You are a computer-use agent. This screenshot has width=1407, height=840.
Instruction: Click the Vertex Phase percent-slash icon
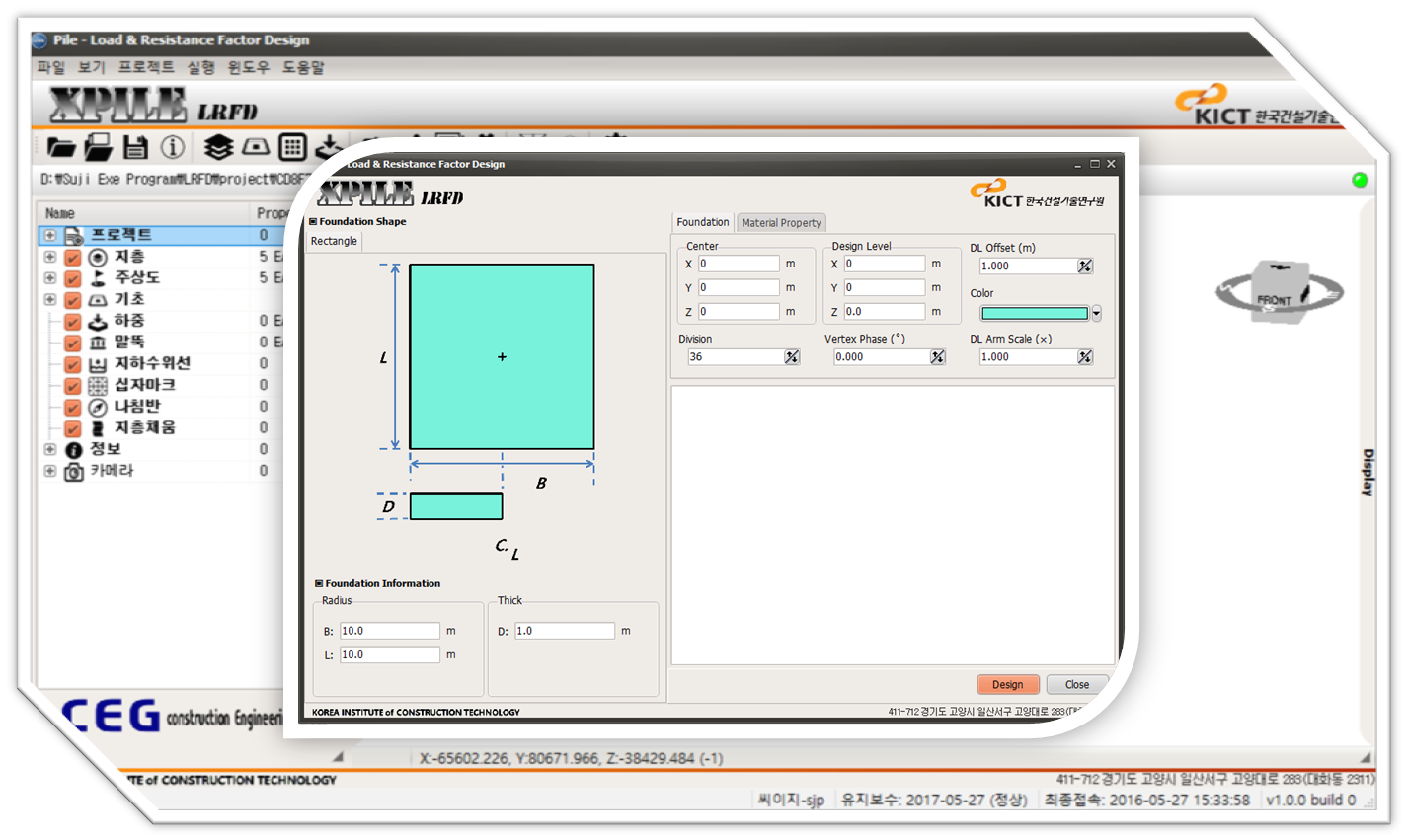click(938, 356)
